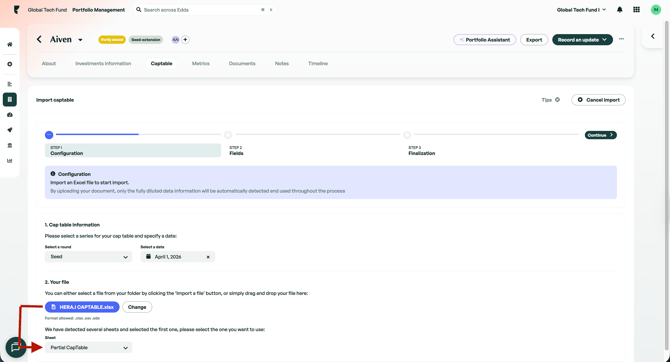Viewport: 670px width, 362px height.
Task: Click the Tips lightbulb icon
Action: click(557, 100)
